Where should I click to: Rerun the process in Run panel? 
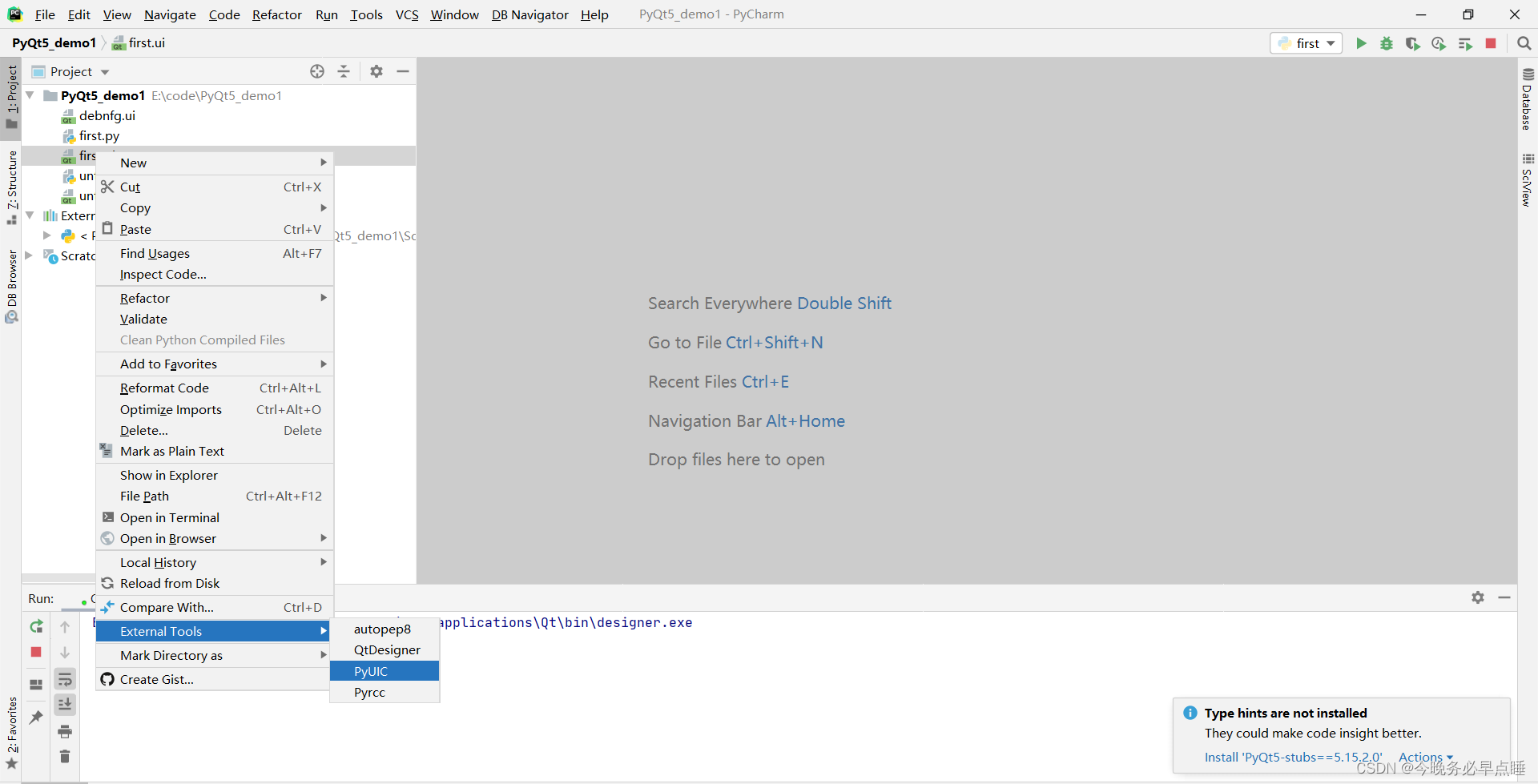click(36, 626)
